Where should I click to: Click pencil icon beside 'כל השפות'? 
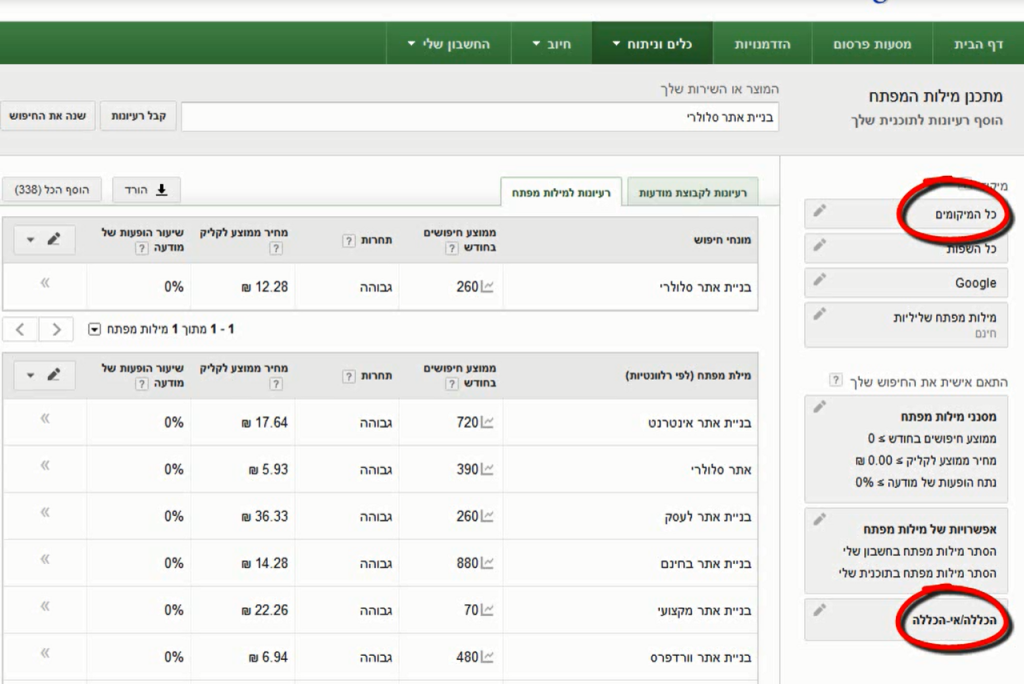pyautogui.click(x=820, y=245)
